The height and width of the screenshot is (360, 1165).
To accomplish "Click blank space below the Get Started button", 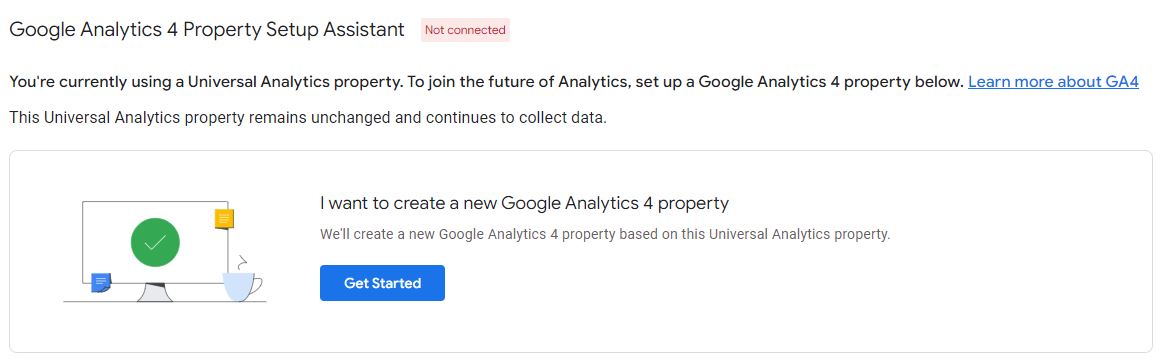I will tap(382, 325).
